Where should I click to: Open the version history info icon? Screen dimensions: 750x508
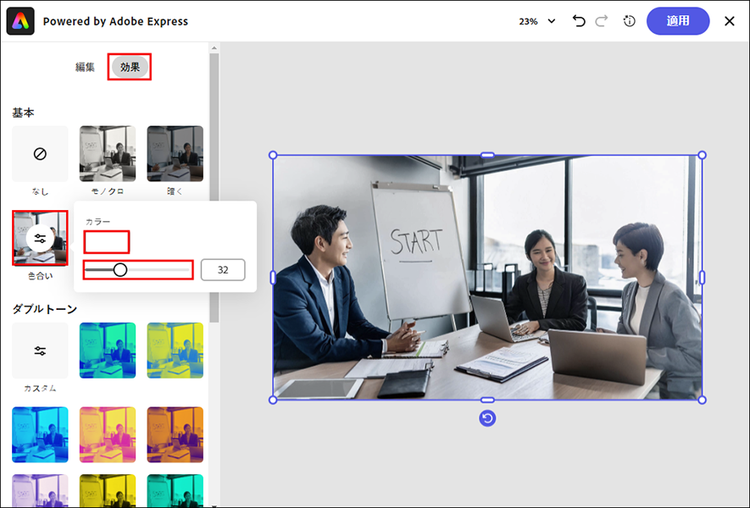[629, 21]
